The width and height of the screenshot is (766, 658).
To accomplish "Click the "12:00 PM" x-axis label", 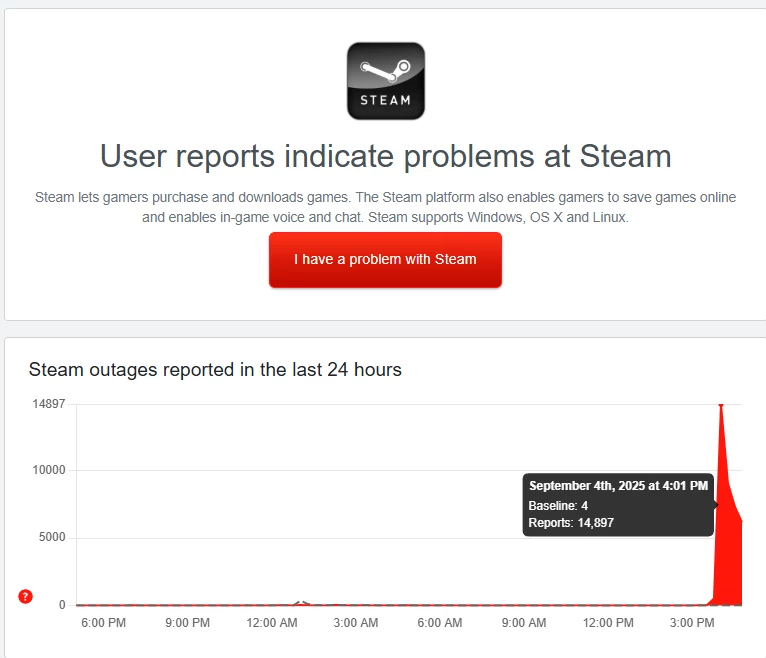I will (608, 623).
